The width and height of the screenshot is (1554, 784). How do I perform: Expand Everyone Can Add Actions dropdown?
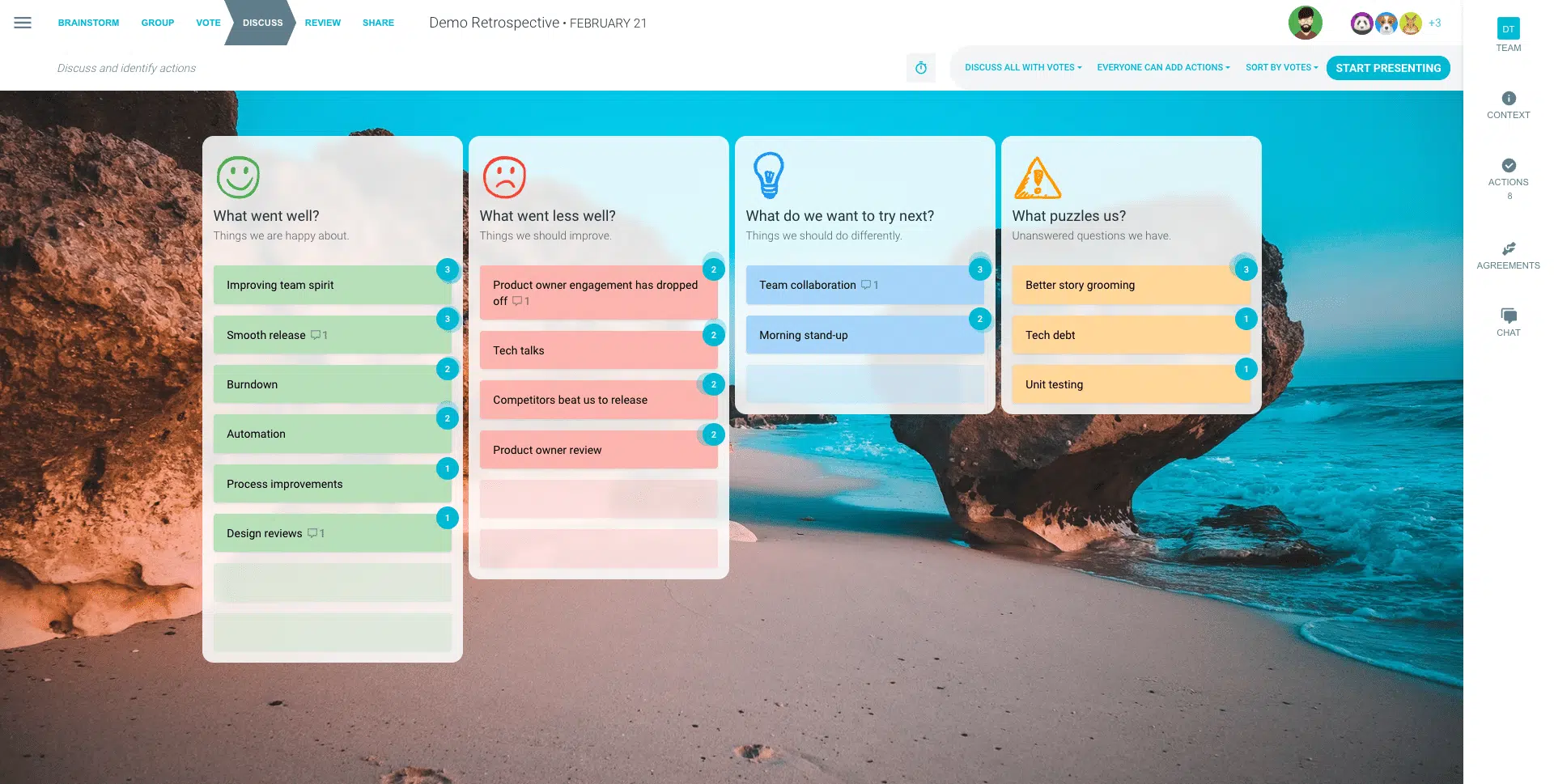click(1163, 68)
